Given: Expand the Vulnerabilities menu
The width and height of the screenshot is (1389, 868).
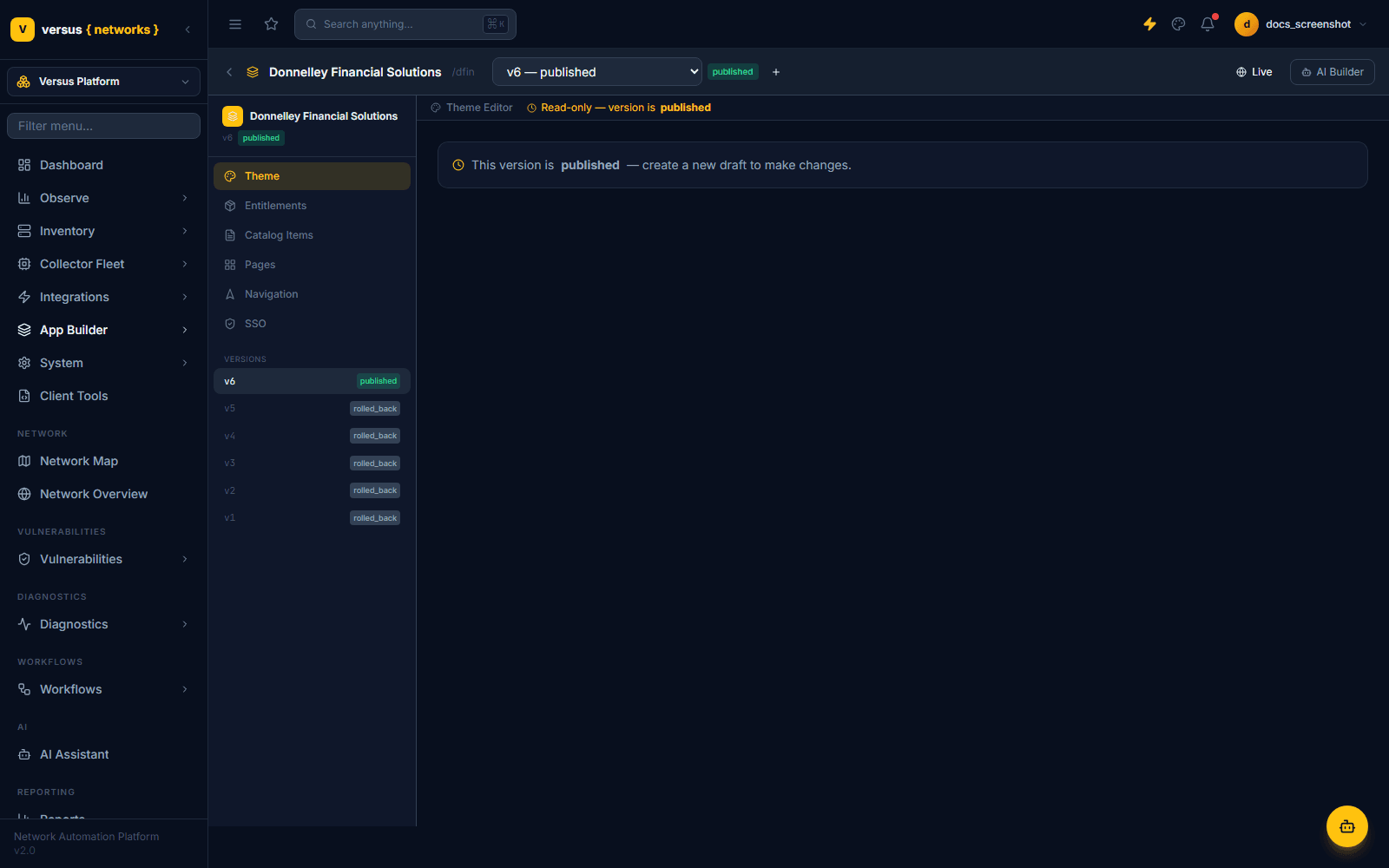Looking at the screenshot, I should [x=103, y=559].
